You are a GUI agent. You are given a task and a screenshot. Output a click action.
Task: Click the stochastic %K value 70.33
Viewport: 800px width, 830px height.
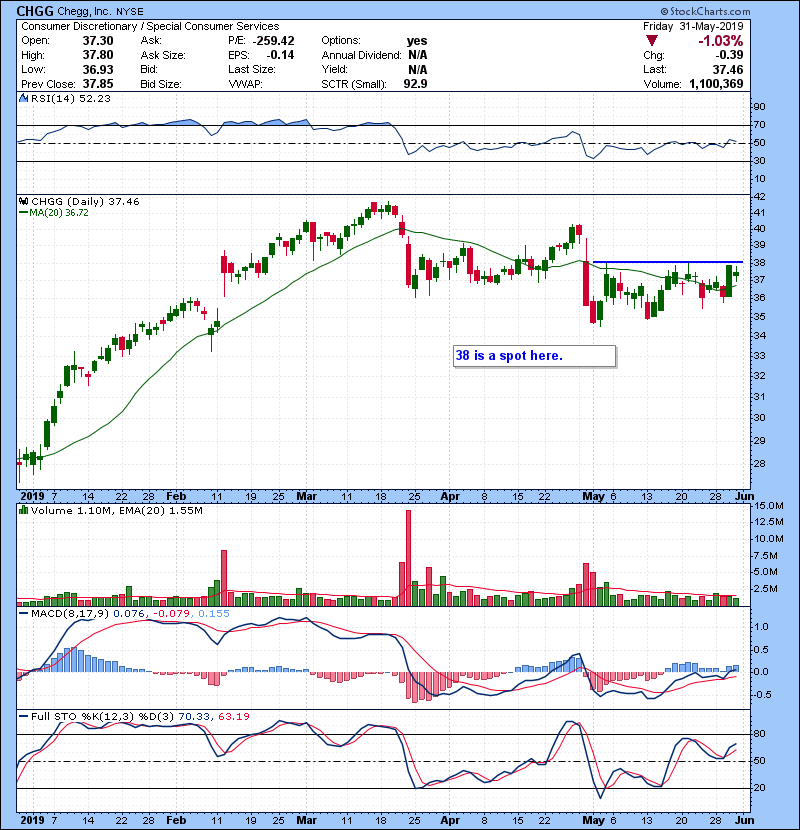click(194, 717)
